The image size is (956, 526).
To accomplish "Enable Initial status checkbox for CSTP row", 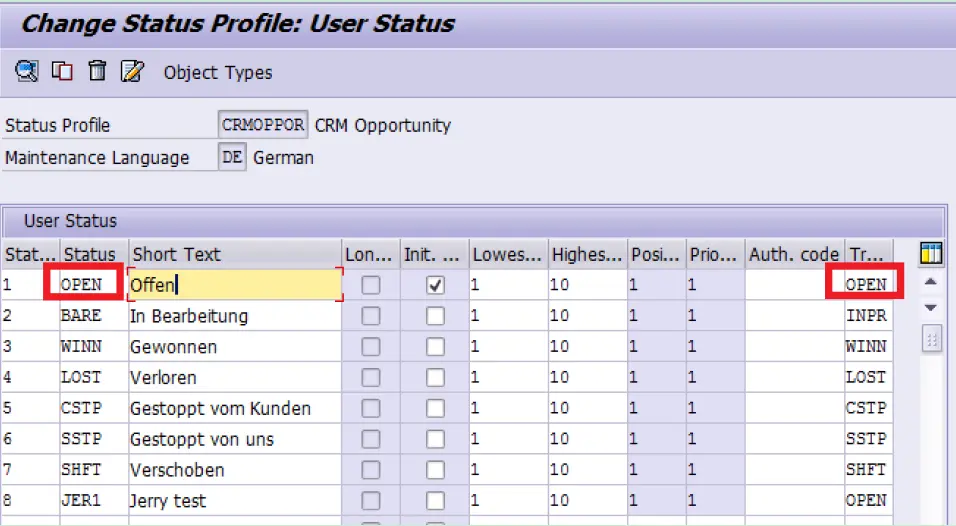I will 435,408.
